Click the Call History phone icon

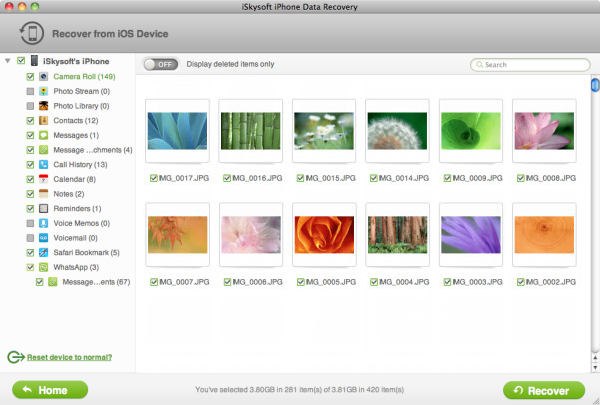[x=44, y=165]
